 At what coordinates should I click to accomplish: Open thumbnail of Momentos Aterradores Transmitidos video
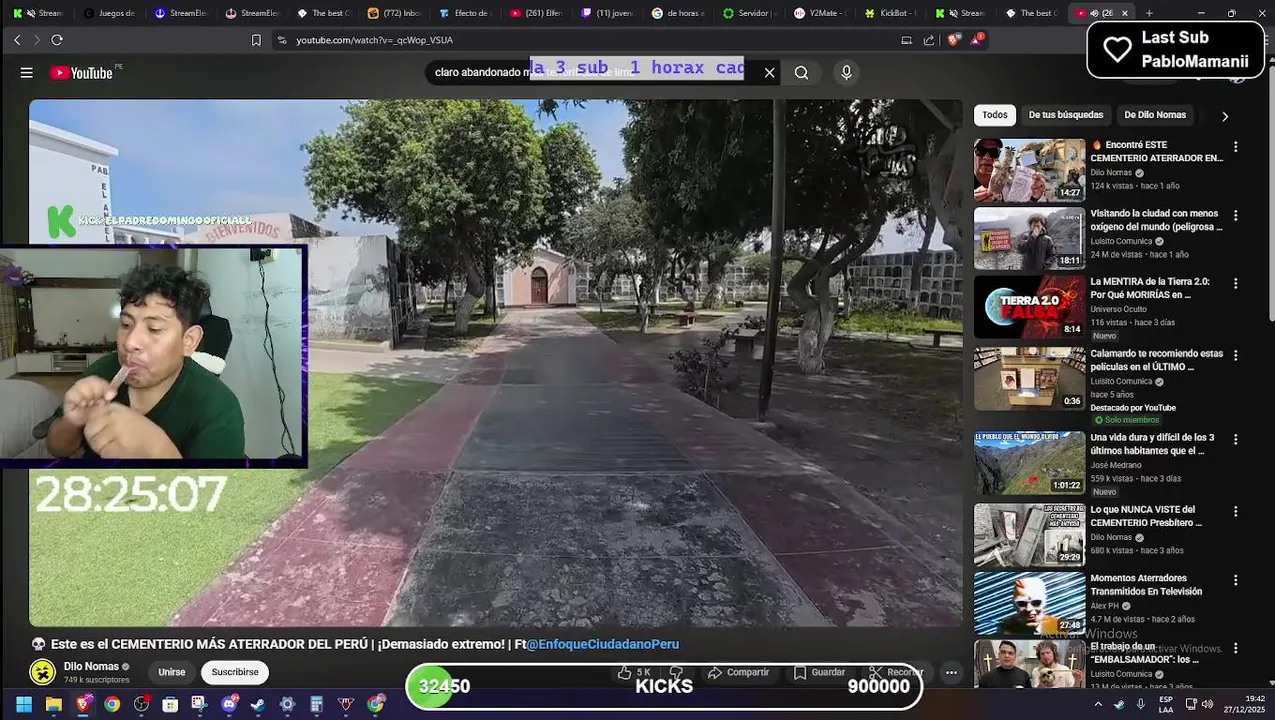(x=1029, y=603)
